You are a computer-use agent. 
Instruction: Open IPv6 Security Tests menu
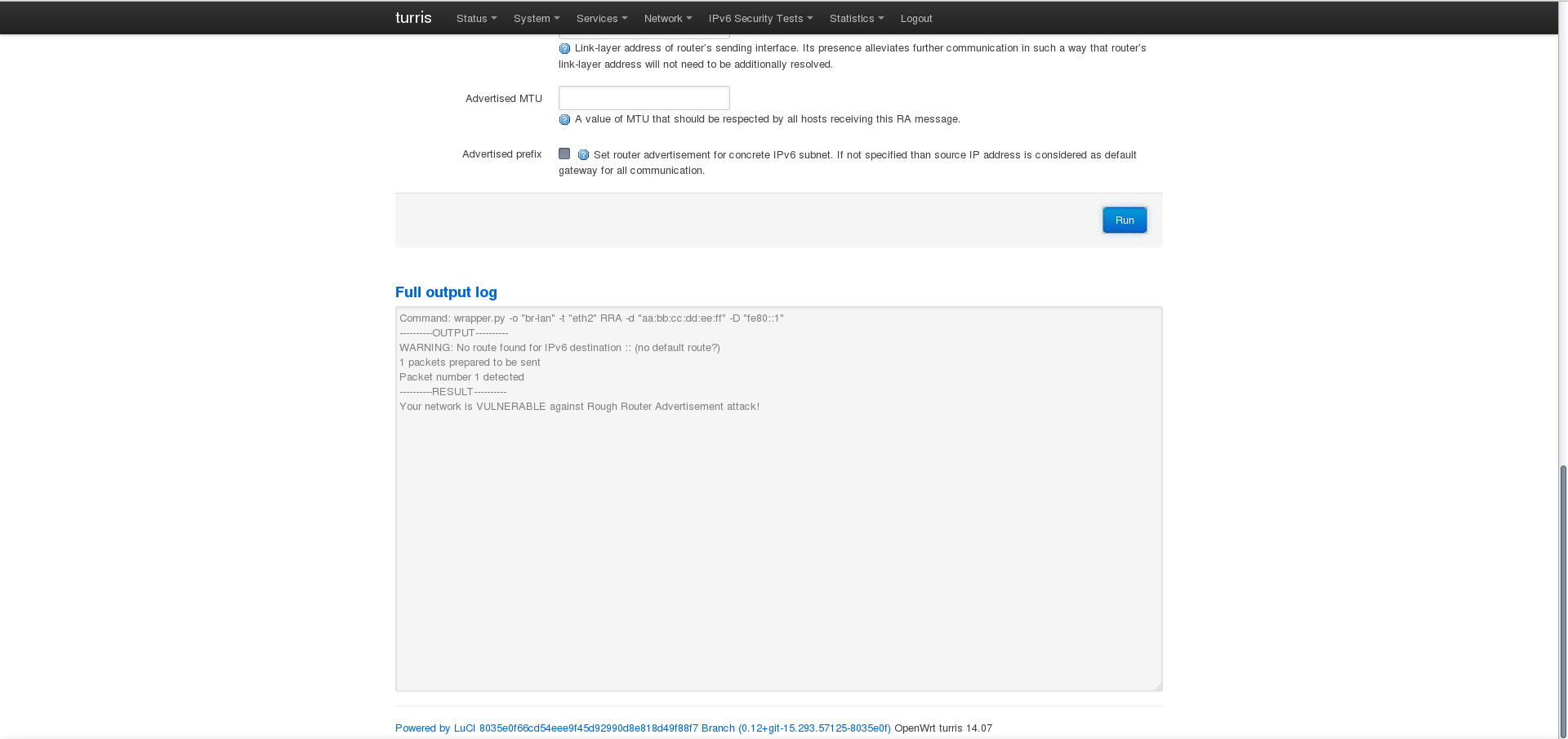[x=760, y=18]
